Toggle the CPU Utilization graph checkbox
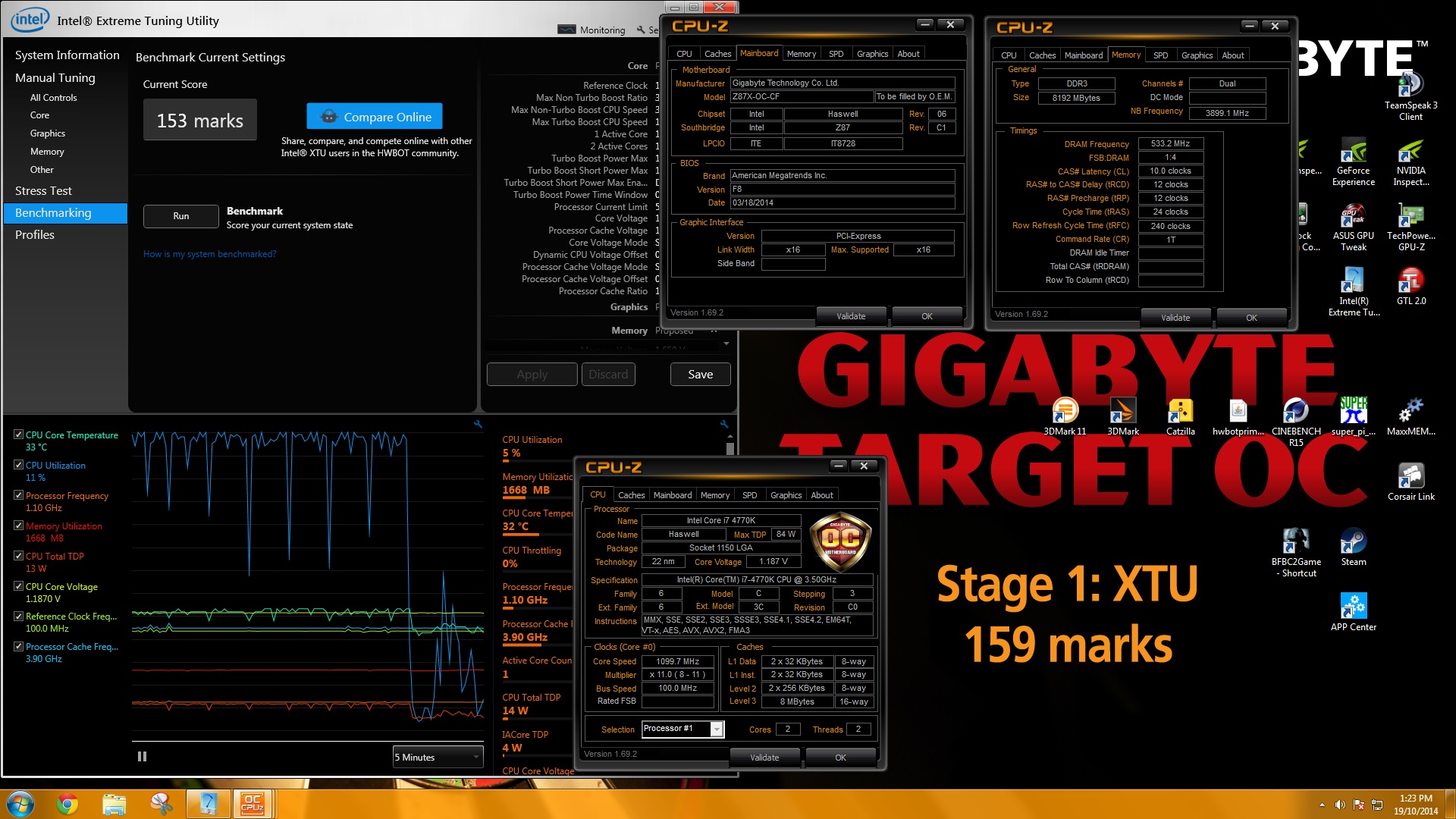The image size is (1456, 819). (18, 465)
